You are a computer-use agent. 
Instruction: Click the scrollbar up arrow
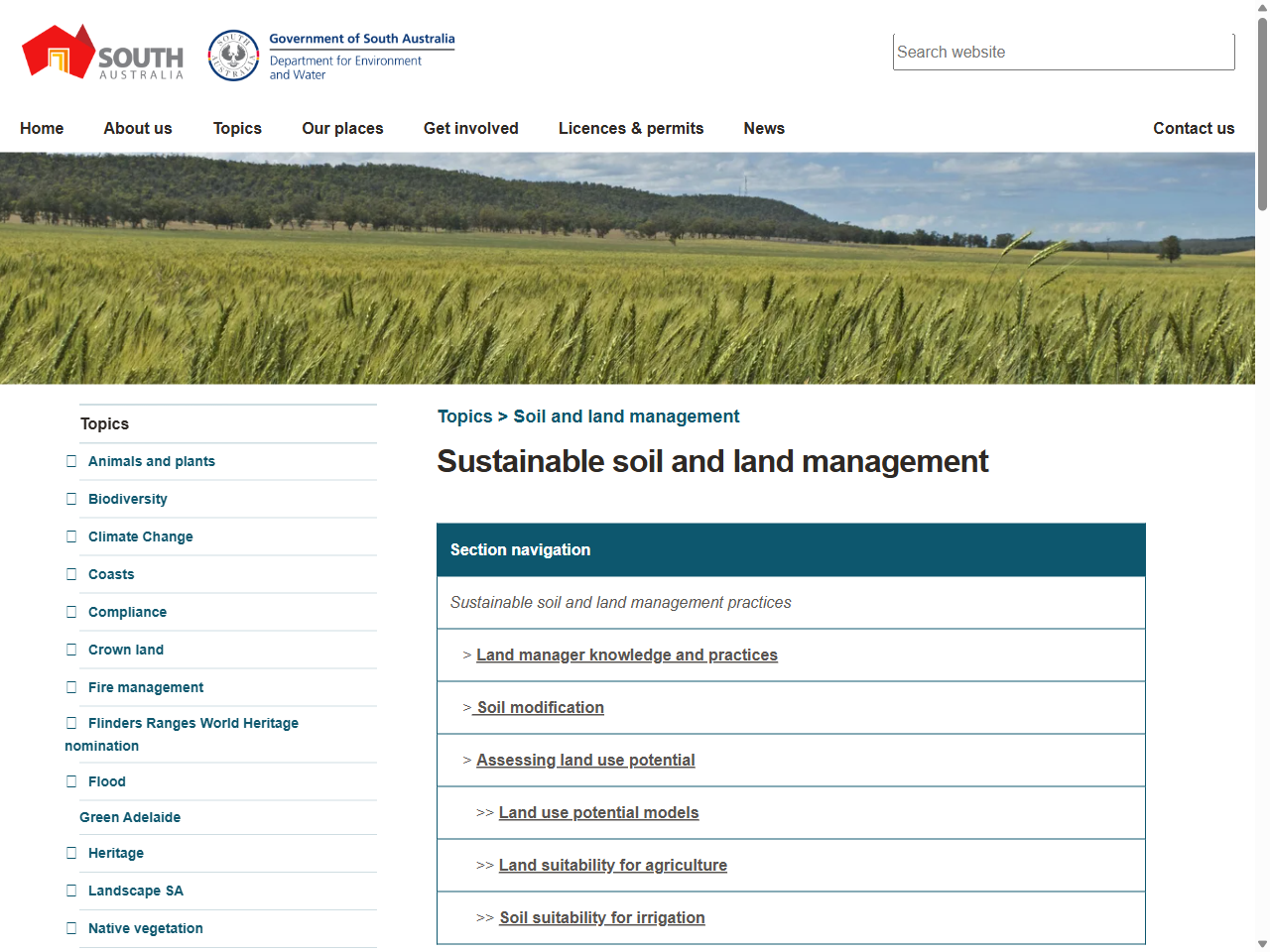pyautogui.click(x=1262, y=7)
